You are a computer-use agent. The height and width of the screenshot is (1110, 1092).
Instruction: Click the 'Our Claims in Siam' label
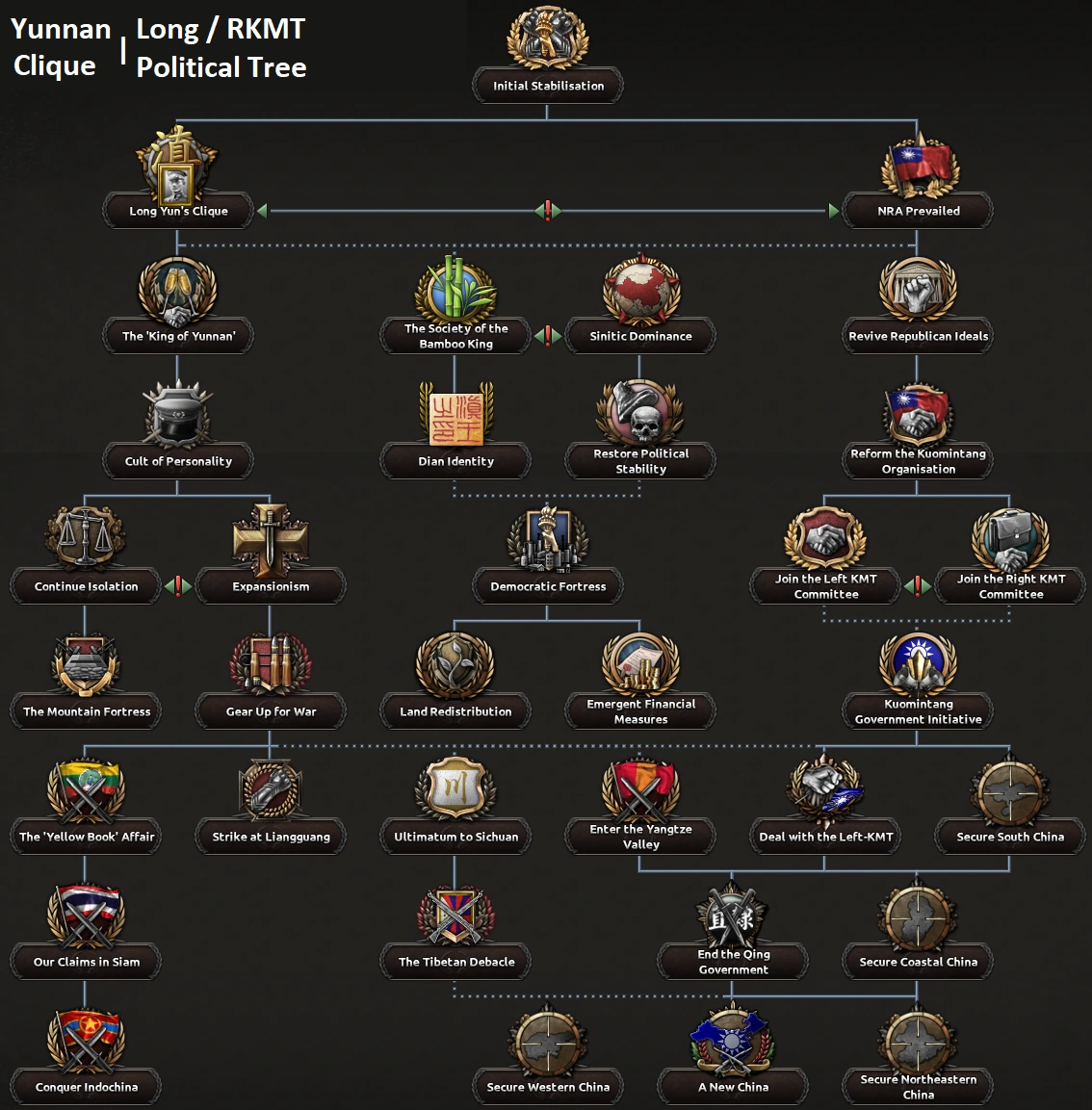pos(87,962)
